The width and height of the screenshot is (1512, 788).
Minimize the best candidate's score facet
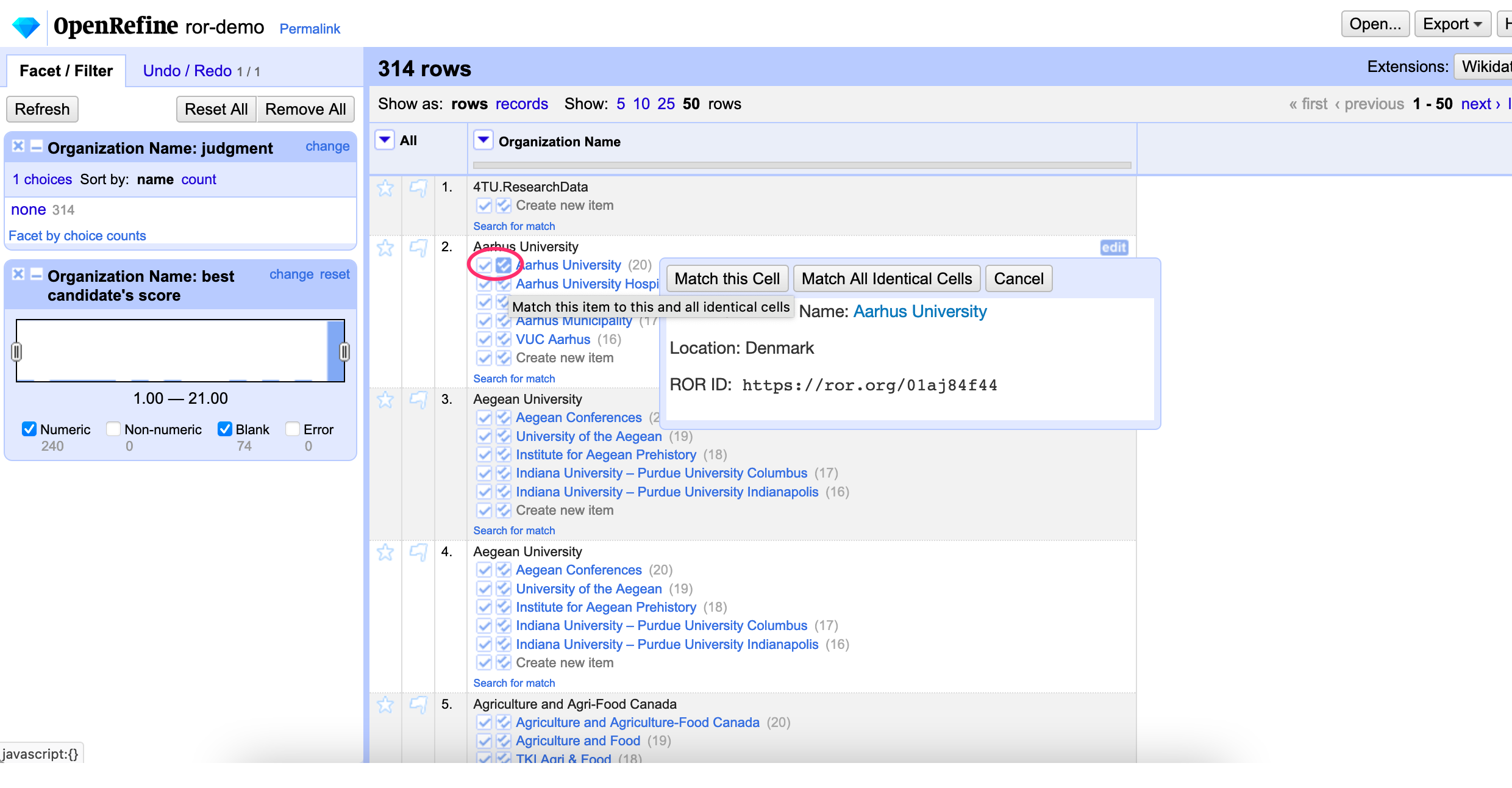(x=37, y=274)
